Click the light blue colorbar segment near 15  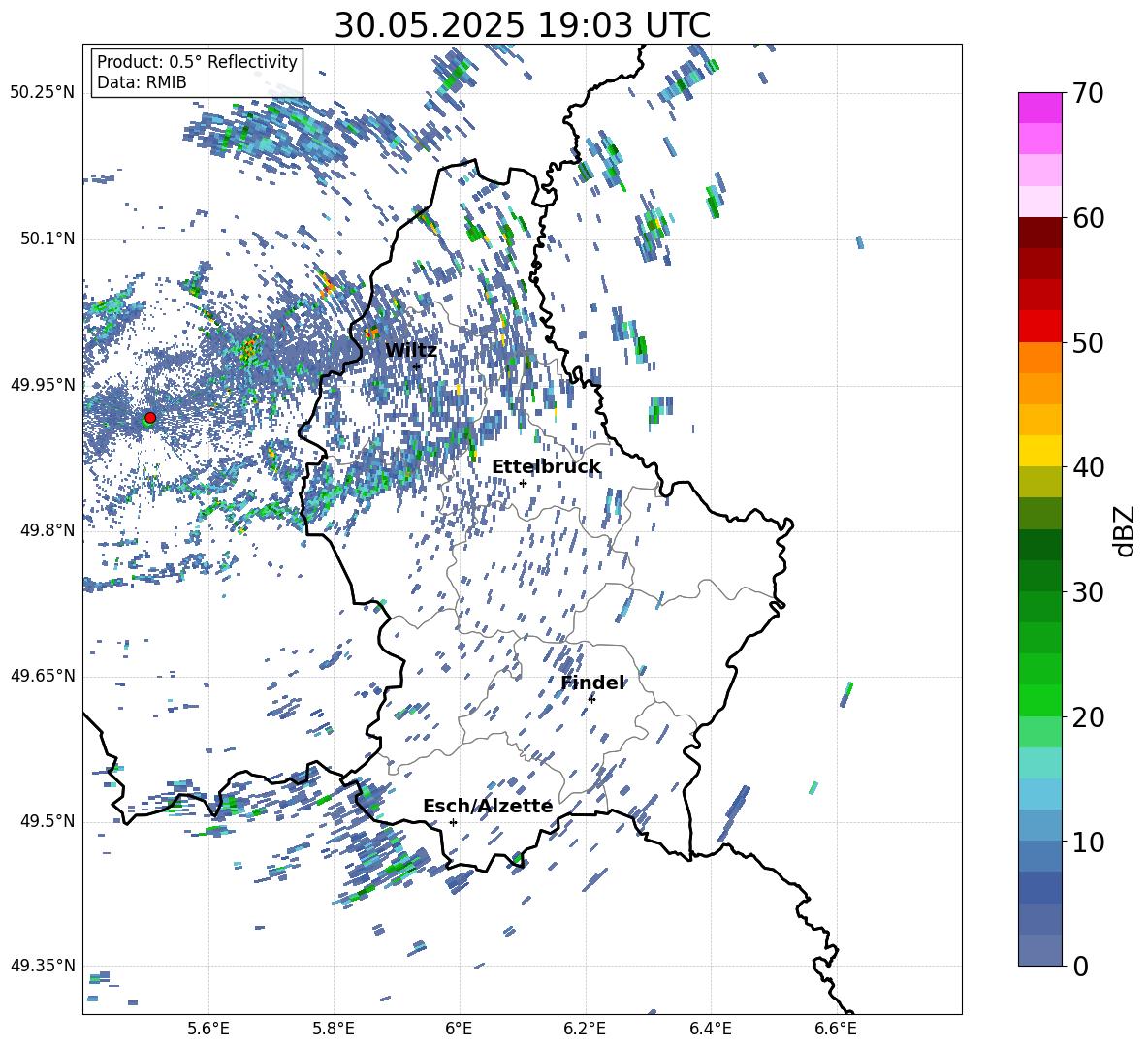click(x=1040, y=794)
